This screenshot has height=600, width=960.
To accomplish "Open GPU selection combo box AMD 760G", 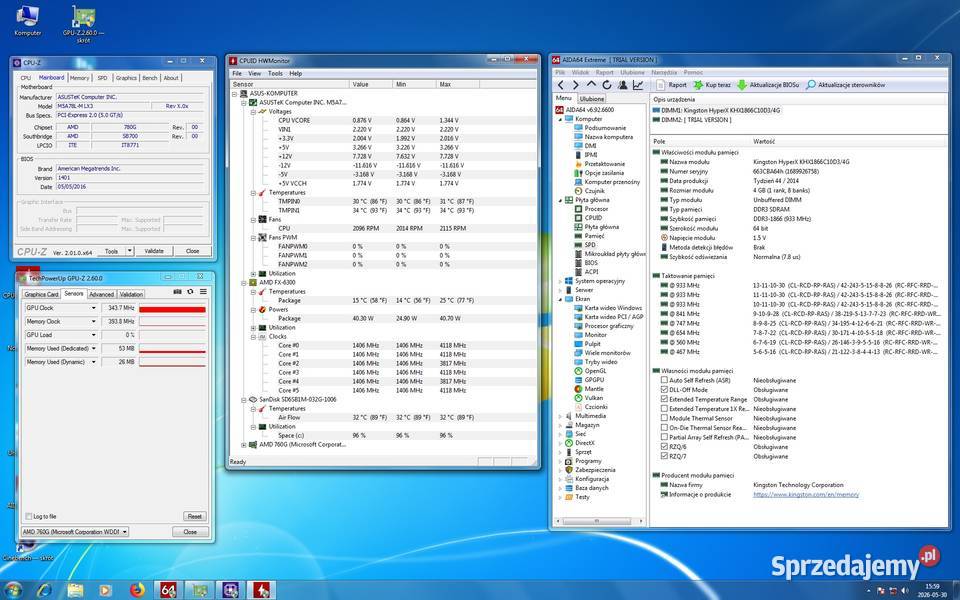I will point(75,532).
